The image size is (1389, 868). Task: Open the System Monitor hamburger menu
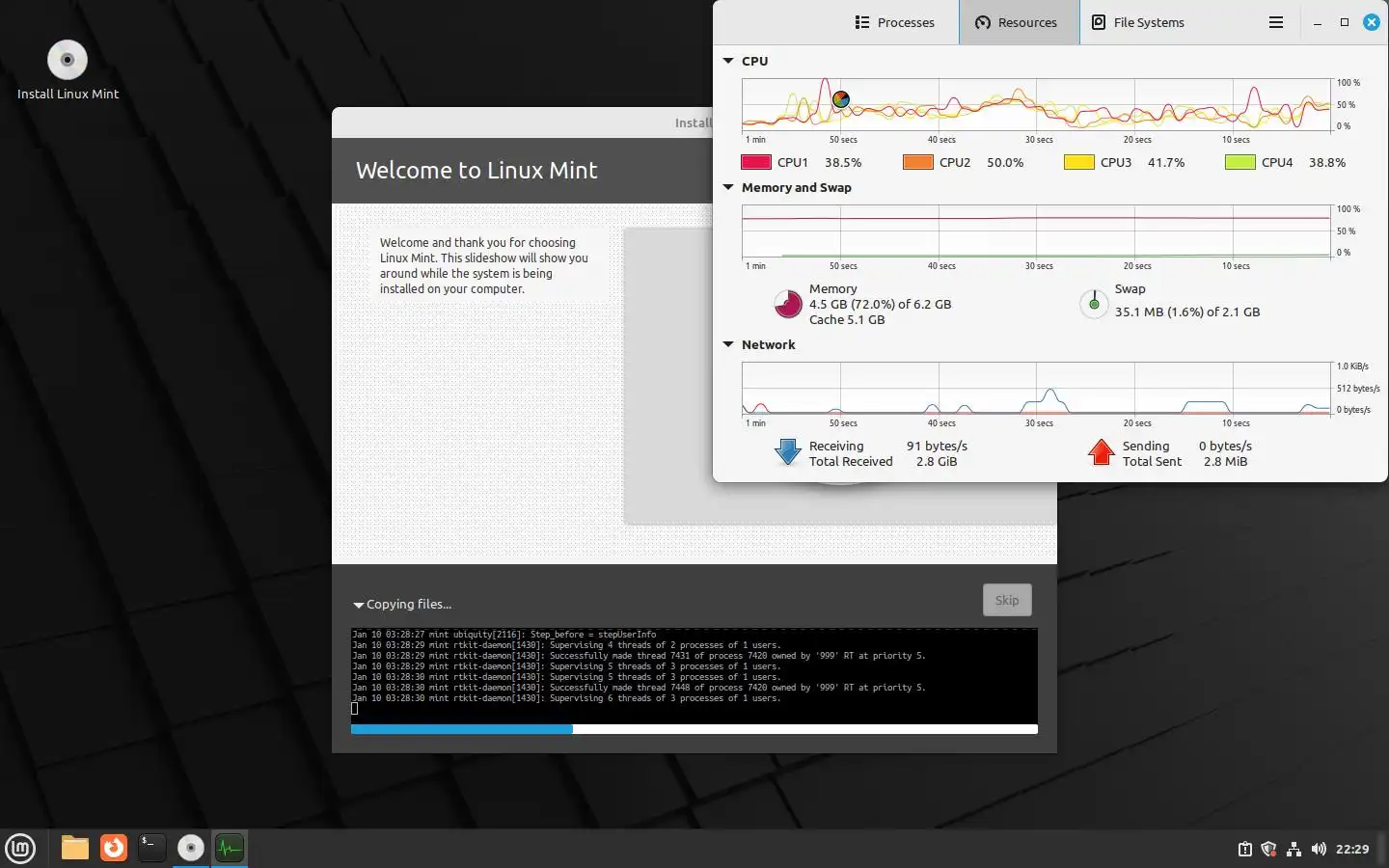1275,22
